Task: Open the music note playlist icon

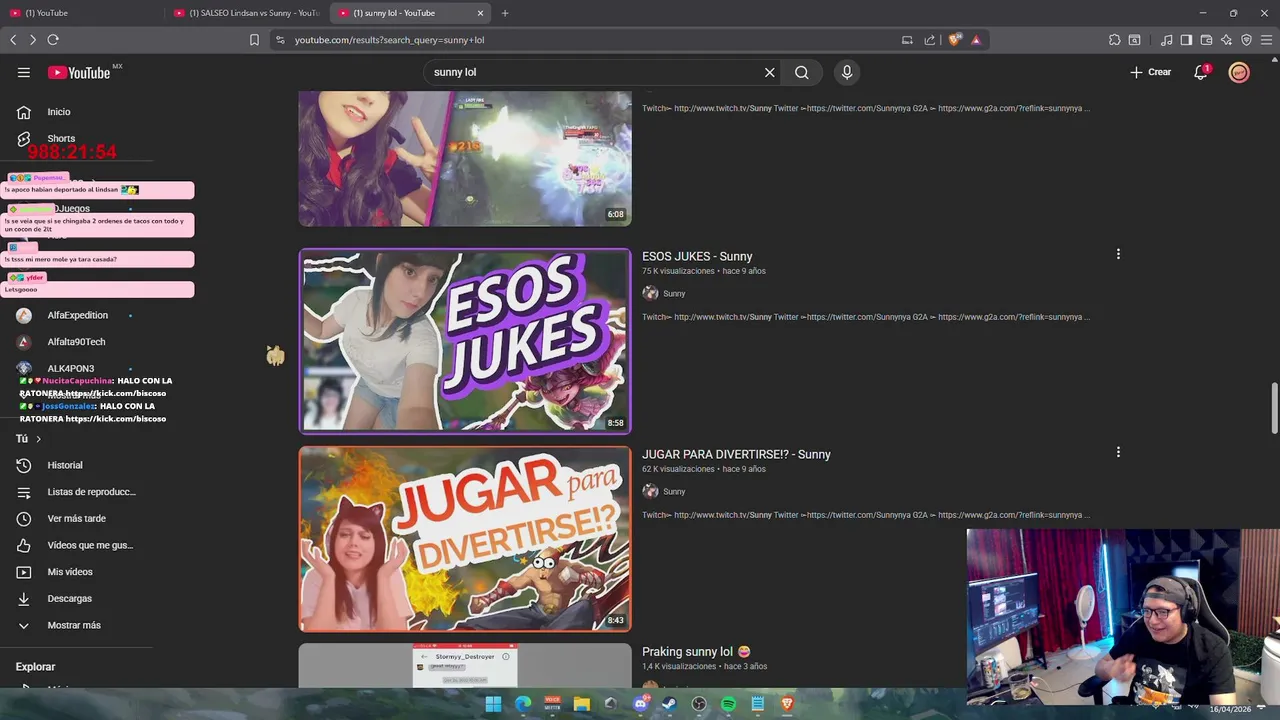Action: [1167, 40]
